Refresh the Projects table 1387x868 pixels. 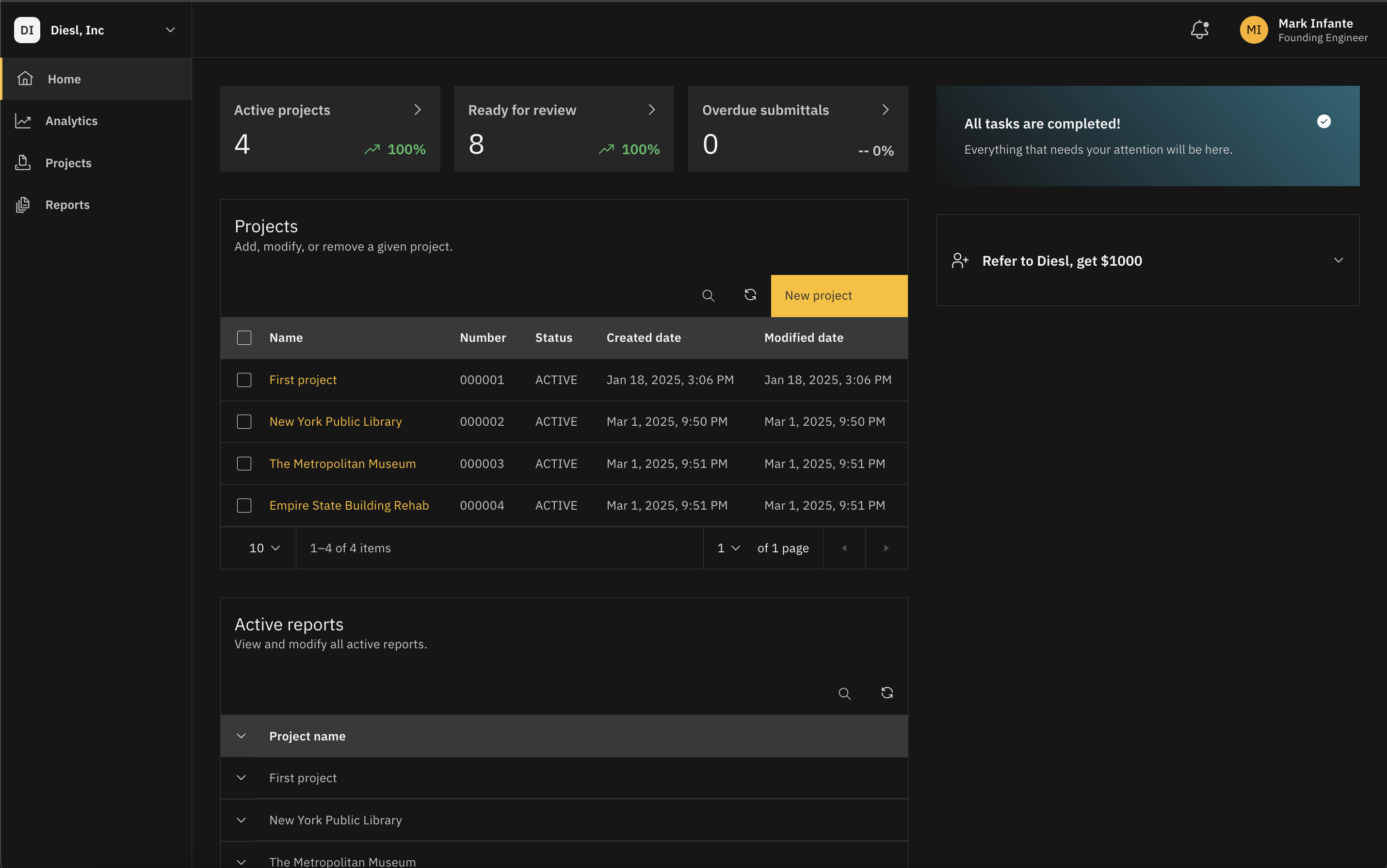(x=750, y=296)
